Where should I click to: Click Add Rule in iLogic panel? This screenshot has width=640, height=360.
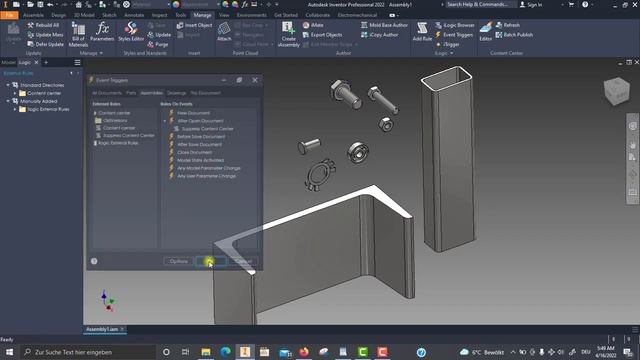[422, 32]
